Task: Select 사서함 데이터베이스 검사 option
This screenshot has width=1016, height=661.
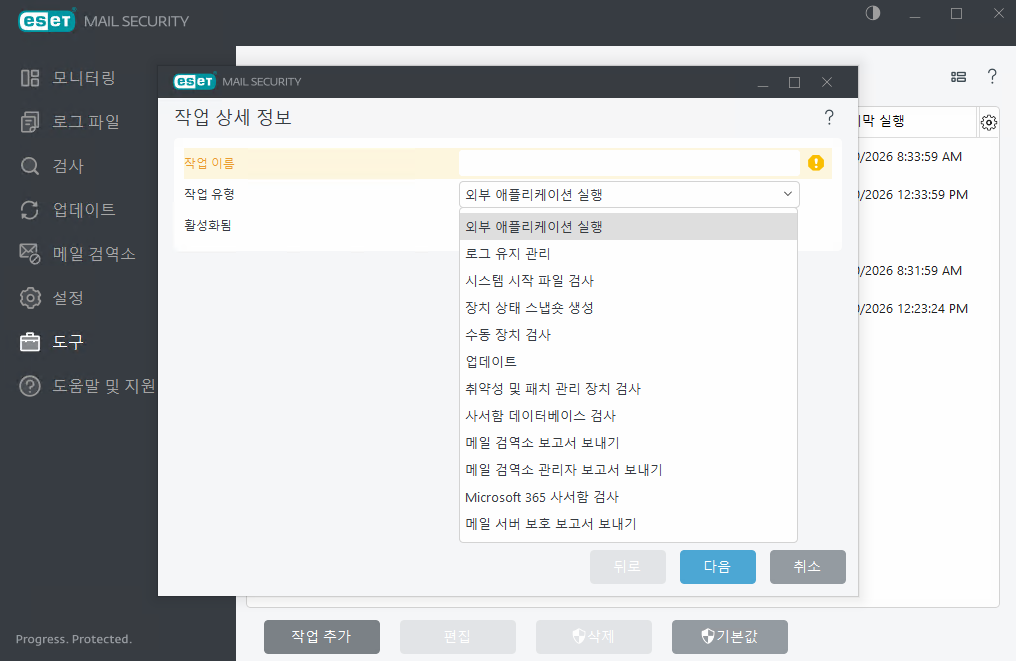Action: 628,416
